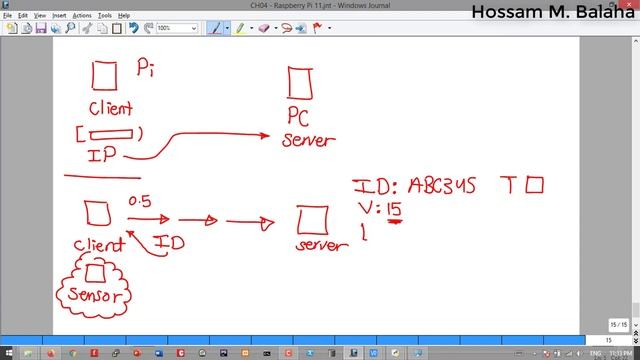Open the Help menu
The image size is (640, 360).
[x=124, y=16]
